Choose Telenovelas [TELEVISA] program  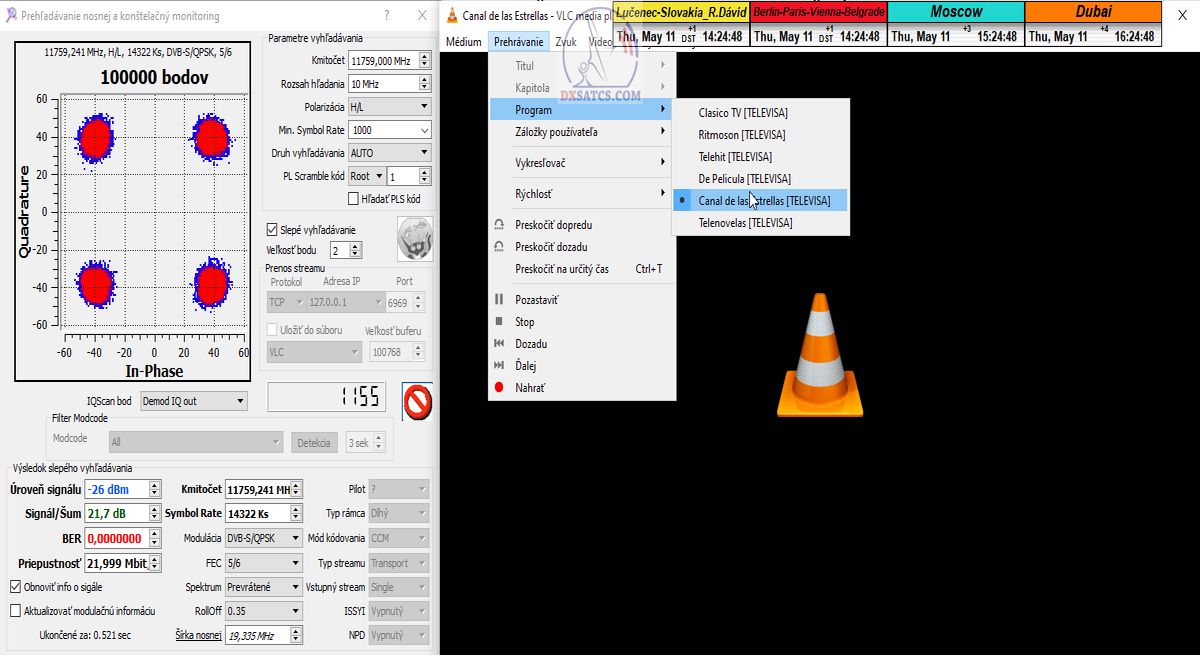tap(745, 223)
